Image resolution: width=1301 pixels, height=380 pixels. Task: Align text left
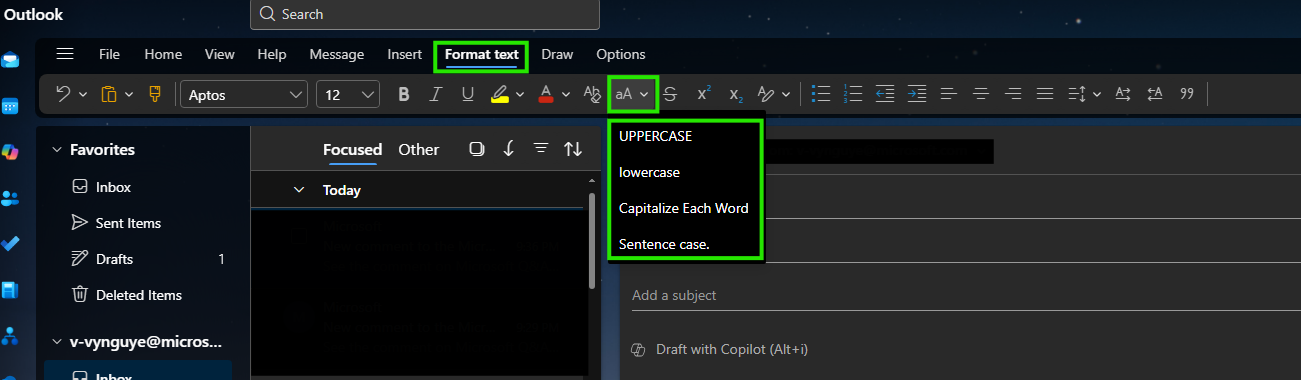pyautogui.click(x=949, y=94)
